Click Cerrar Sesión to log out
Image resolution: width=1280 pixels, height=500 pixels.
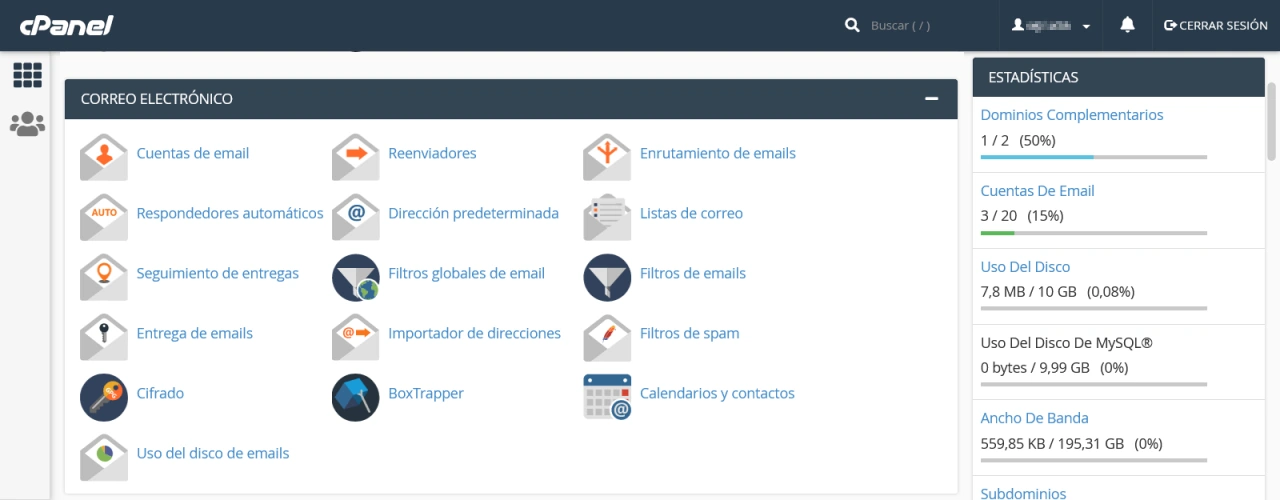point(1216,25)
